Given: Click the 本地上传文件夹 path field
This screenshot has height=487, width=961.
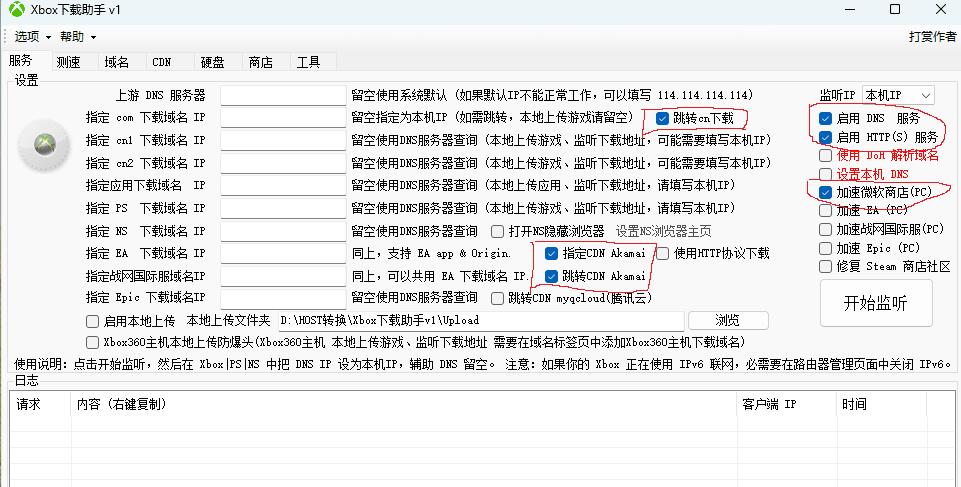Looking at the screenshot, I should click(481, 320).
